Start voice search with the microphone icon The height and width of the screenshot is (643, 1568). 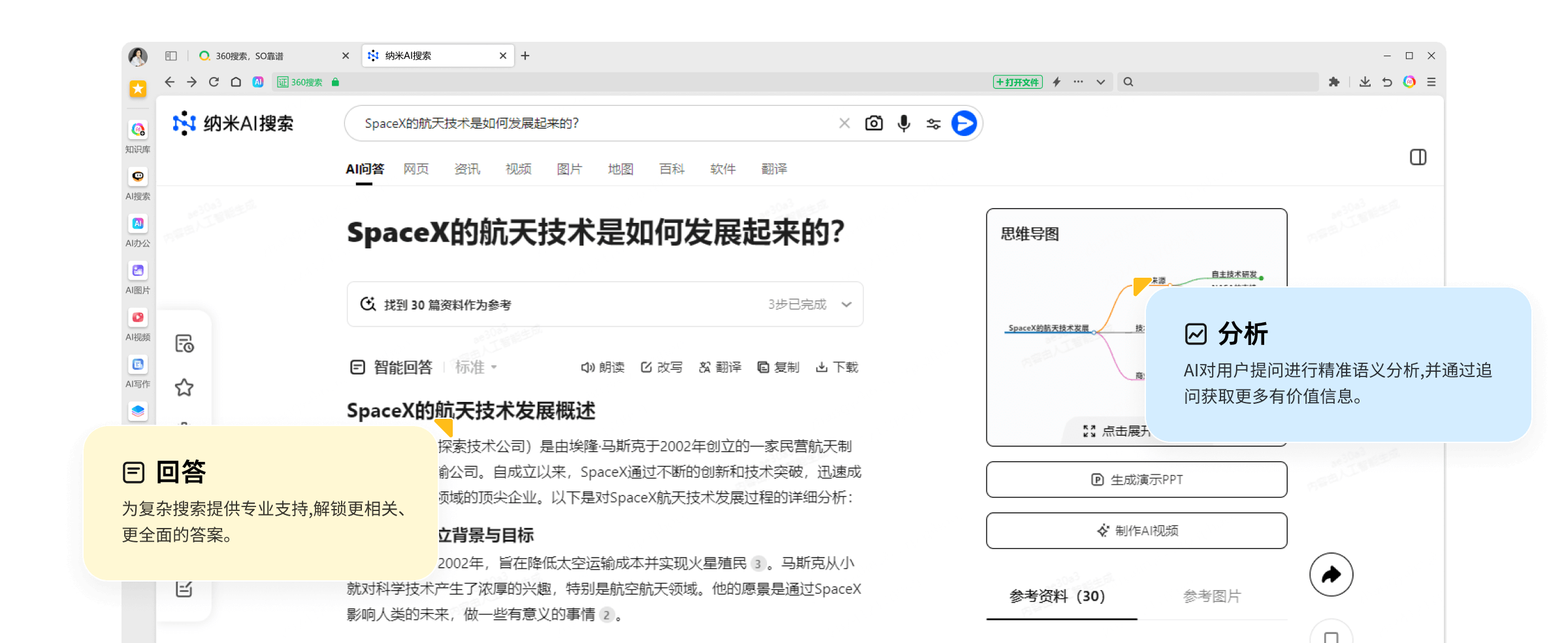pyautogui.click(x=904, y=123)
